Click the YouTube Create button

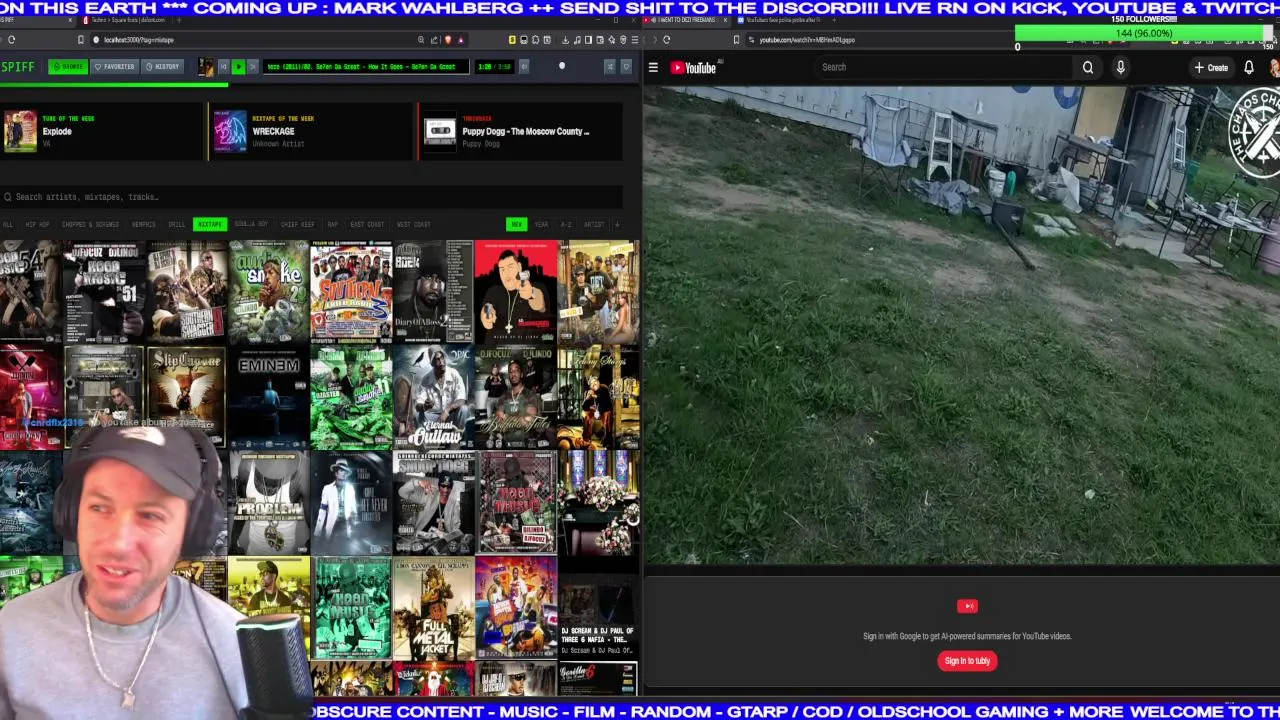1211,67
